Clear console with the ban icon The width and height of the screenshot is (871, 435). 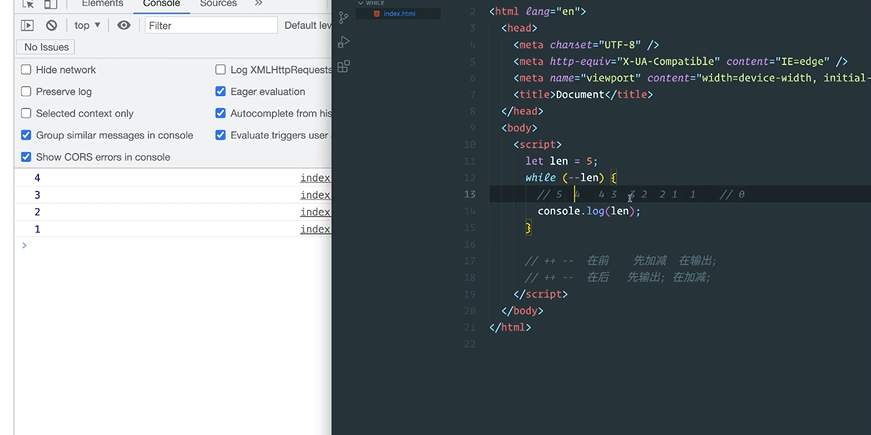pos(52,26)
